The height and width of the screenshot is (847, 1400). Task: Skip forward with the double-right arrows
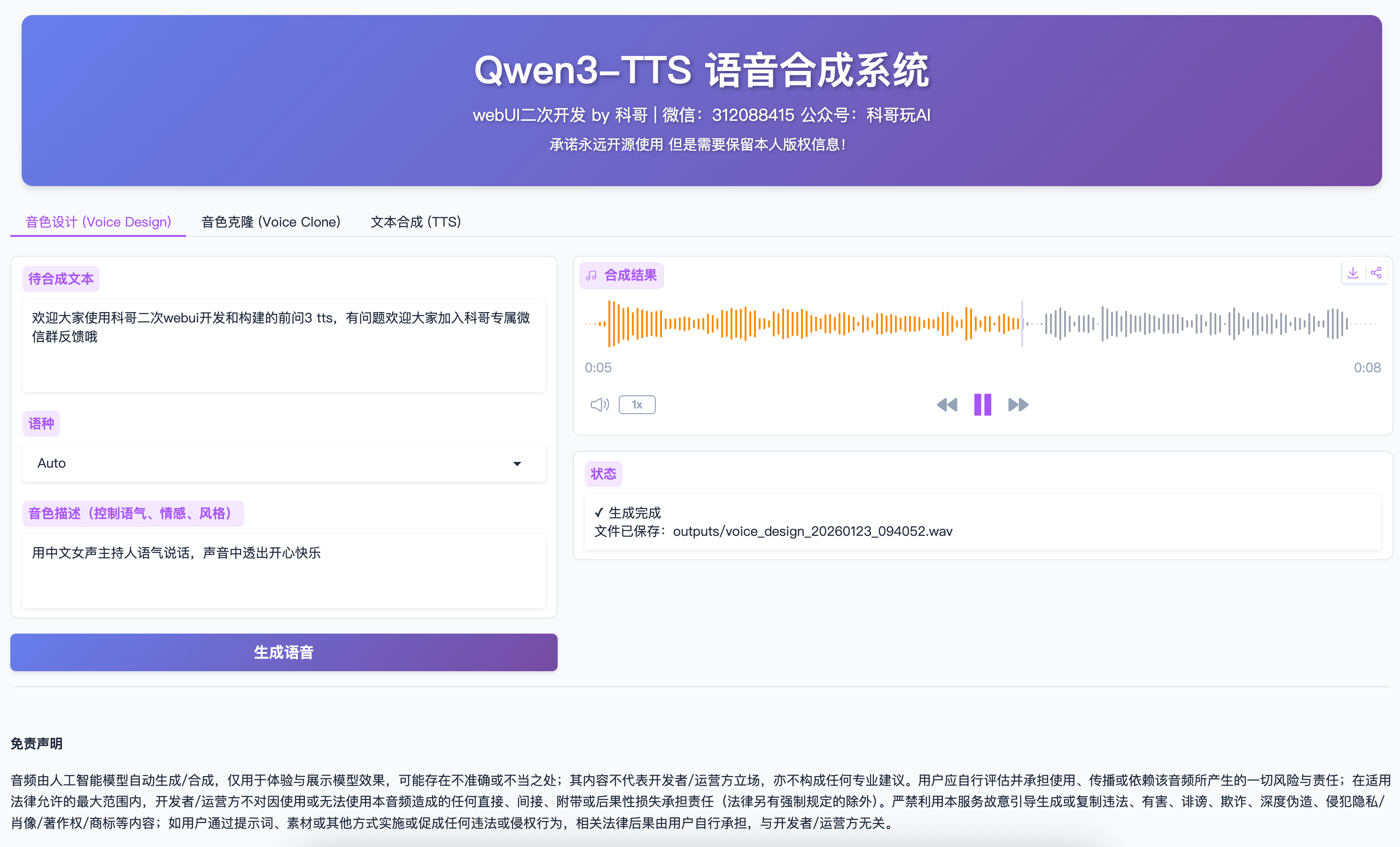coord(1018,405)
